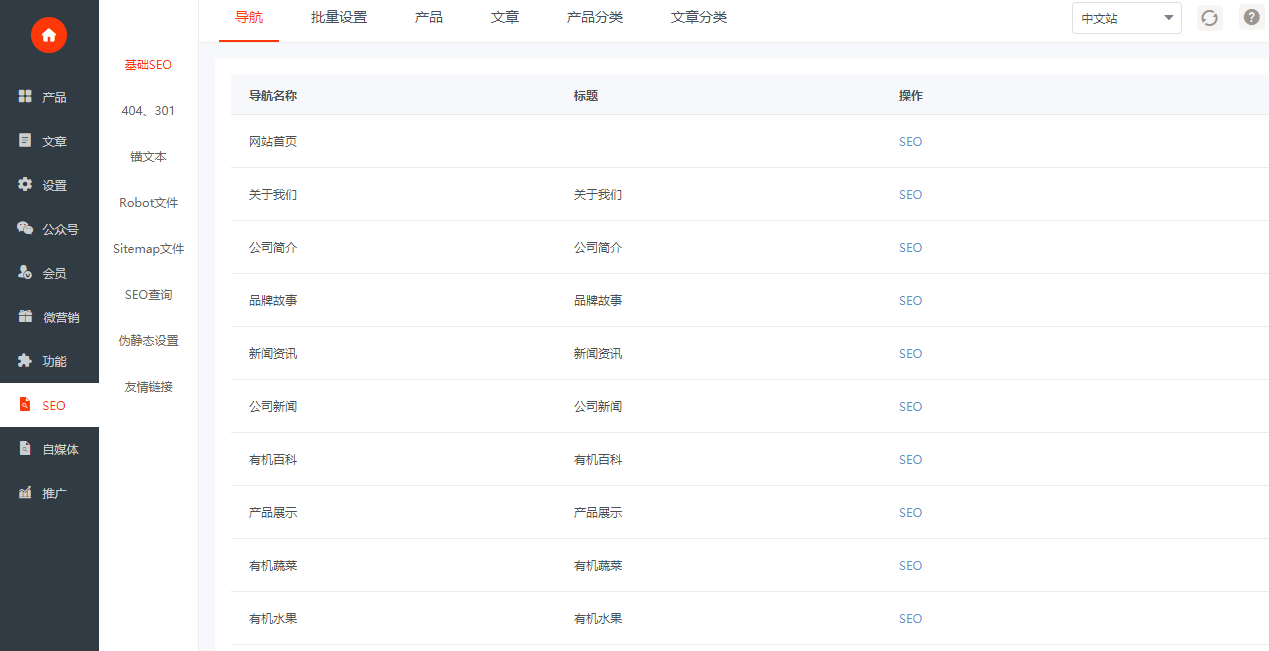The width and height of the screenshot is (1269, 651).
Task: Click the SEO file search icon
Action: 25,404
